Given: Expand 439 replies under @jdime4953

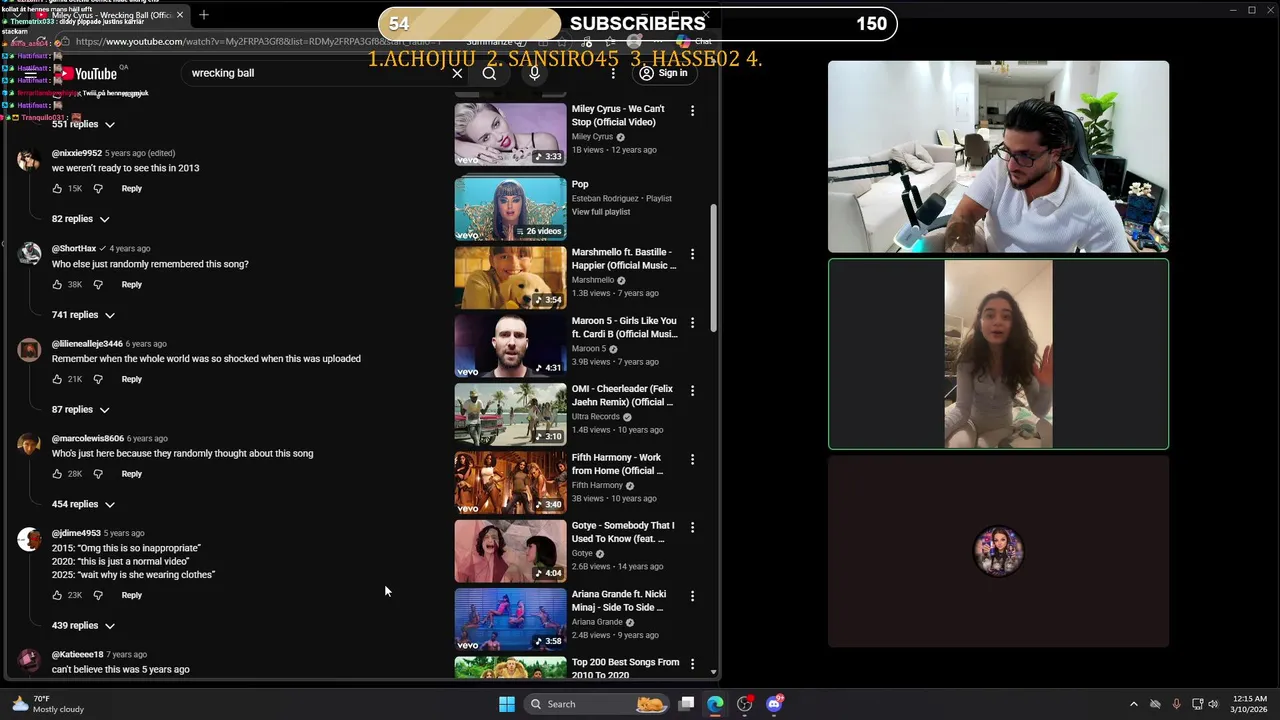Looking at the screenshot, I should click(x=83, y=626).
